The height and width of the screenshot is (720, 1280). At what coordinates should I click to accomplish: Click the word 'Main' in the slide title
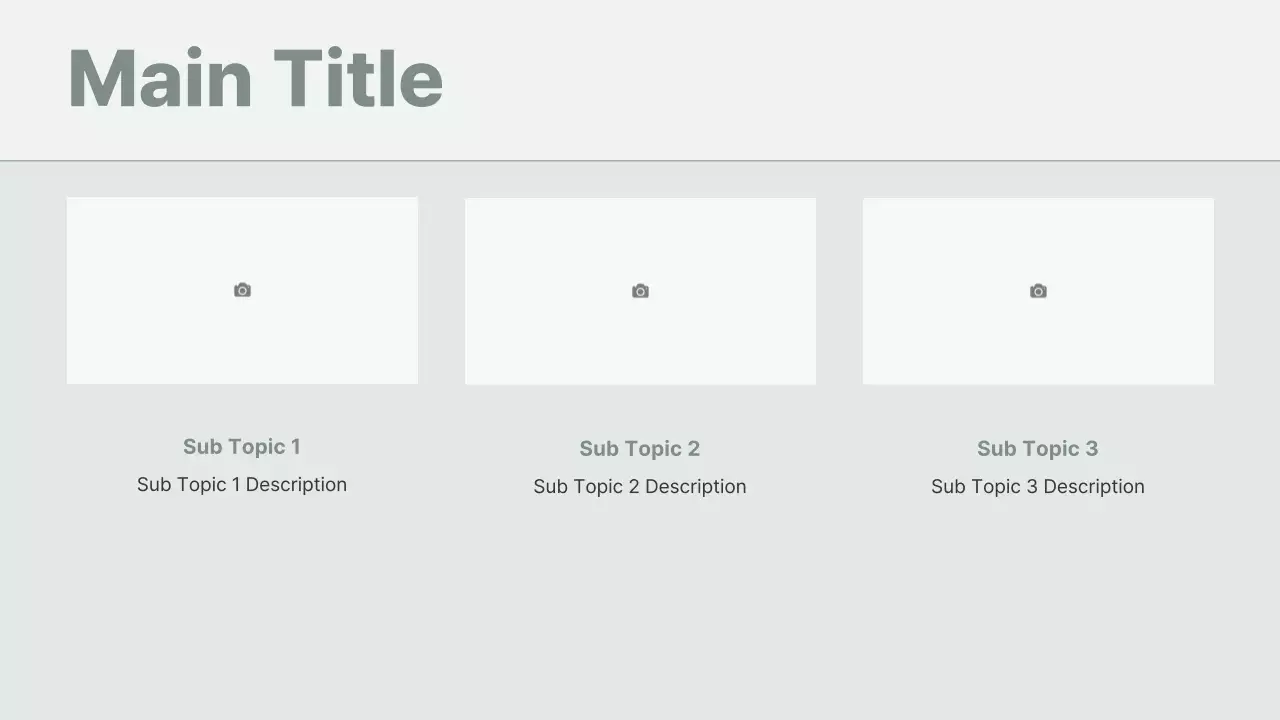pyautogui.click(x=160, y=79)
